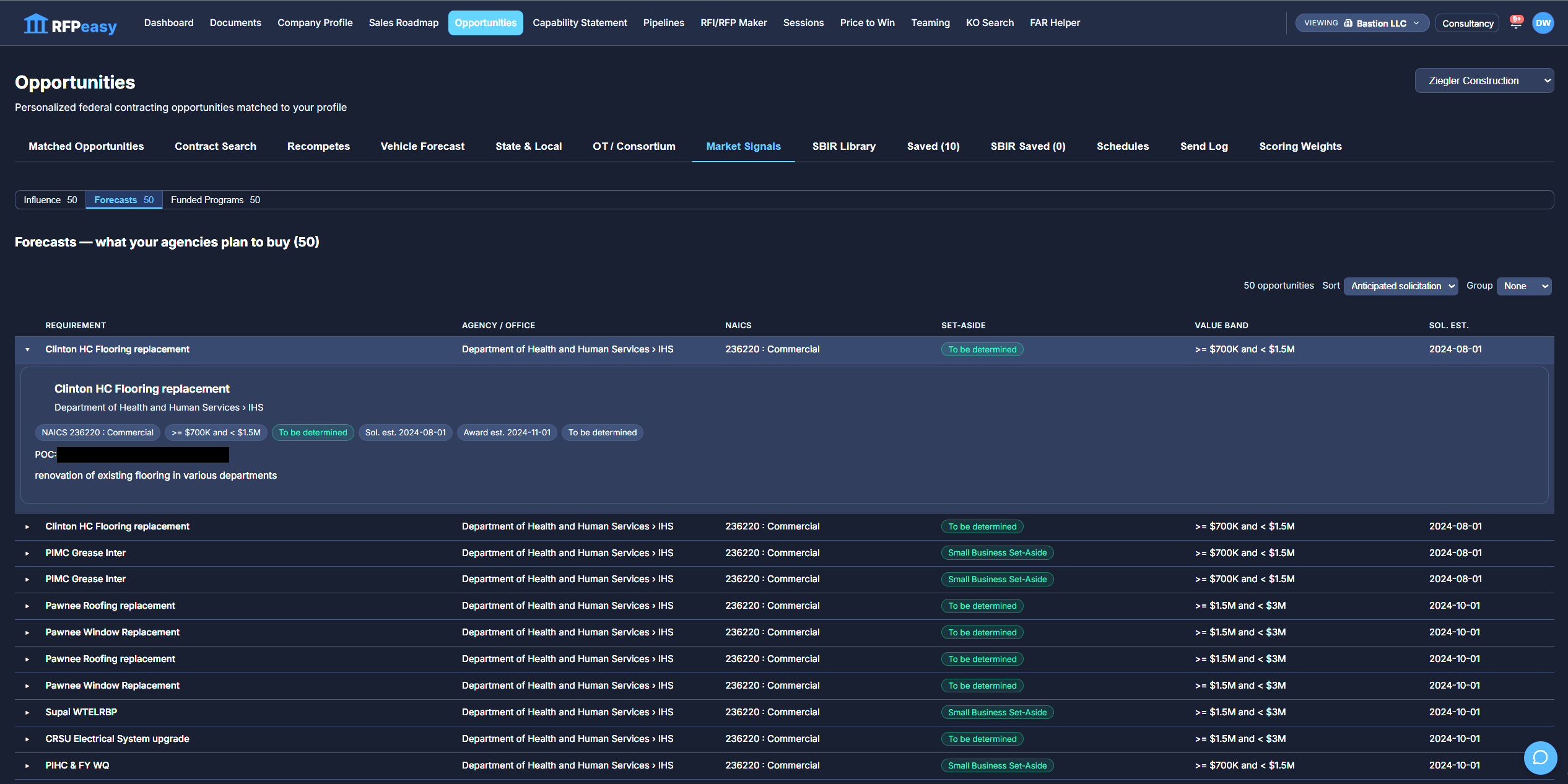Click the VALUE BAND column header
This screenshot has height=784, width=1568.
[1221, 325]
